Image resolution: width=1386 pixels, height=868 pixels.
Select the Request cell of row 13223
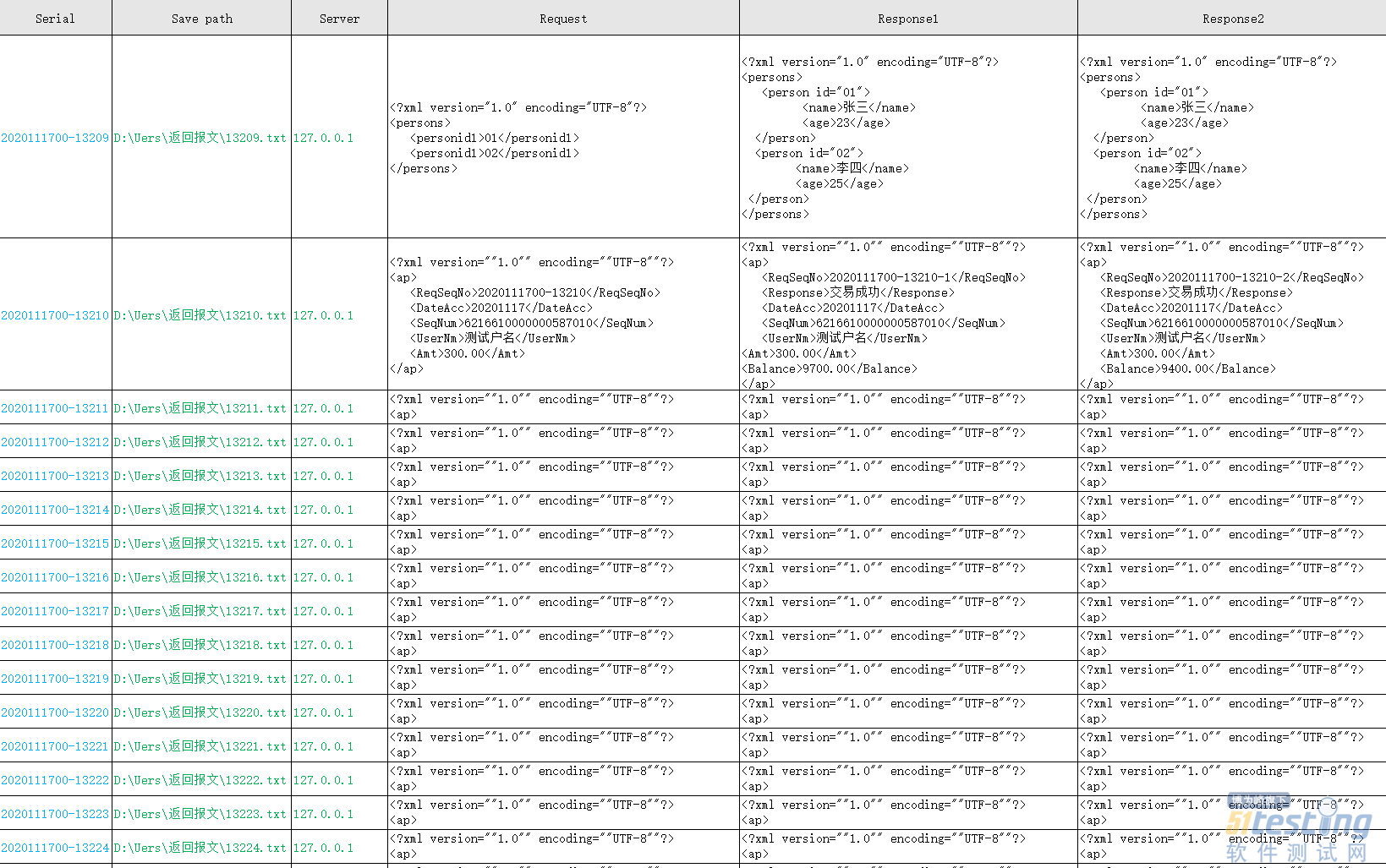[563, 813]
